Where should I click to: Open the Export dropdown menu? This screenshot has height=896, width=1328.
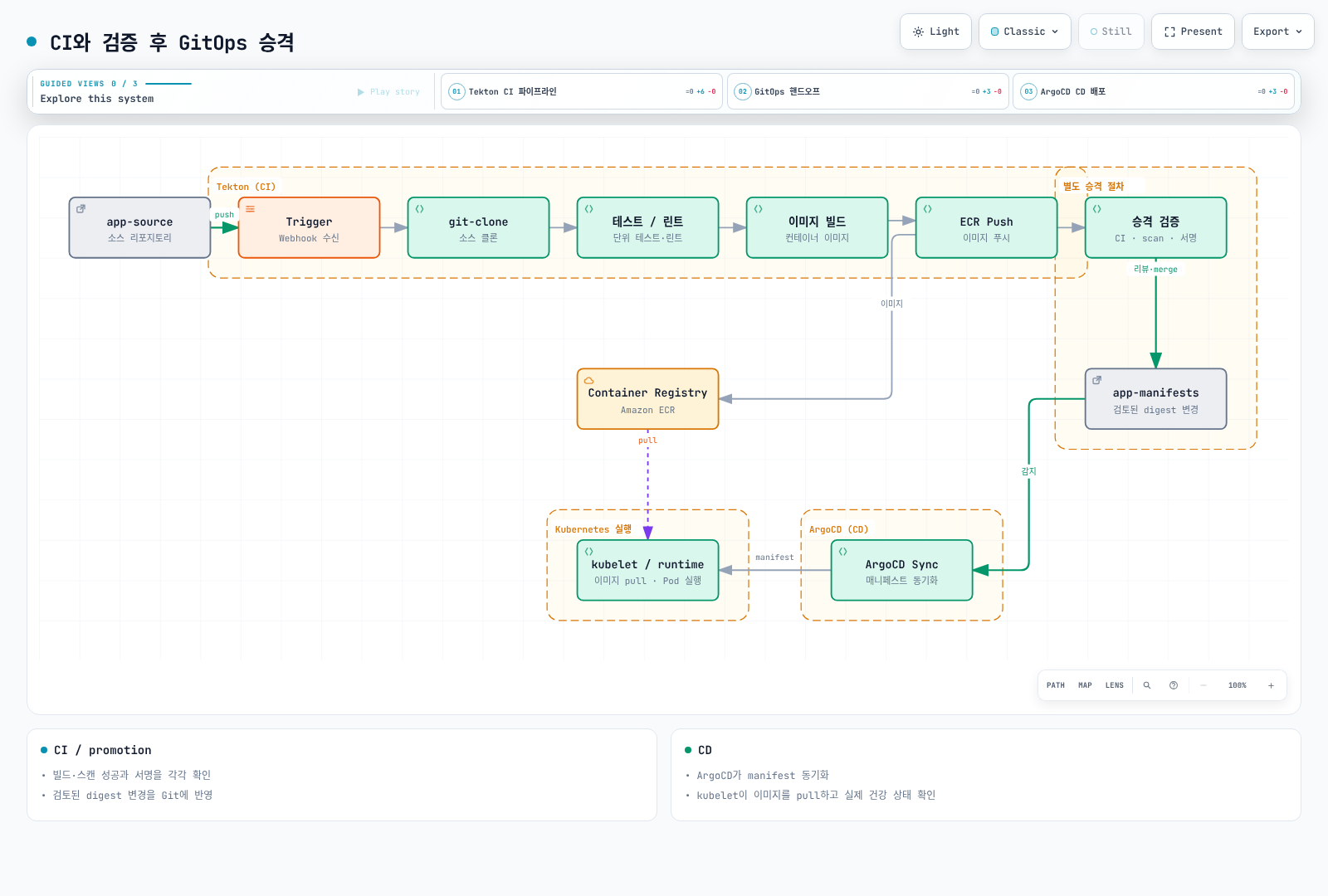click(x=1277, y=32)
